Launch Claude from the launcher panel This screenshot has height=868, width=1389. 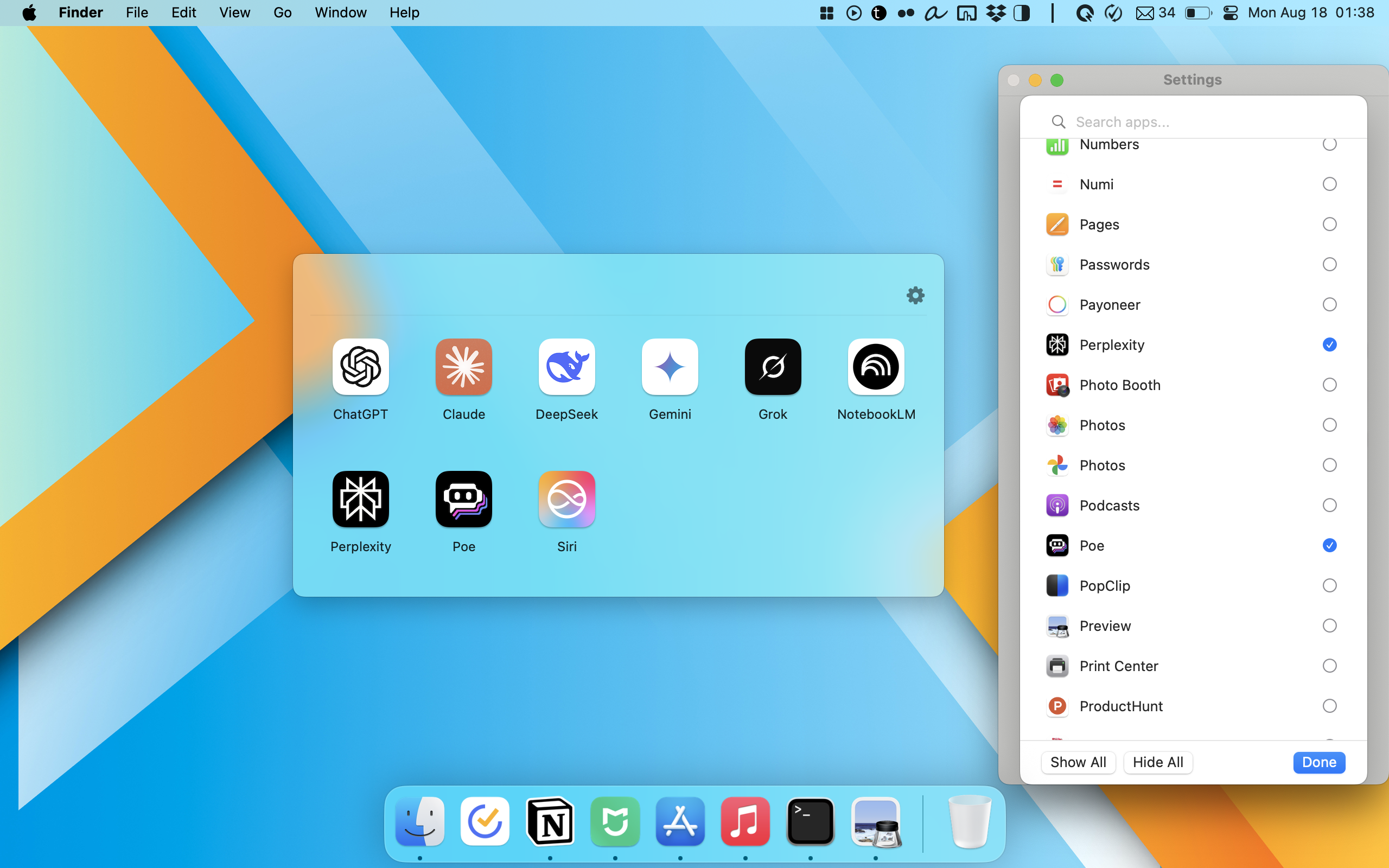464,367
